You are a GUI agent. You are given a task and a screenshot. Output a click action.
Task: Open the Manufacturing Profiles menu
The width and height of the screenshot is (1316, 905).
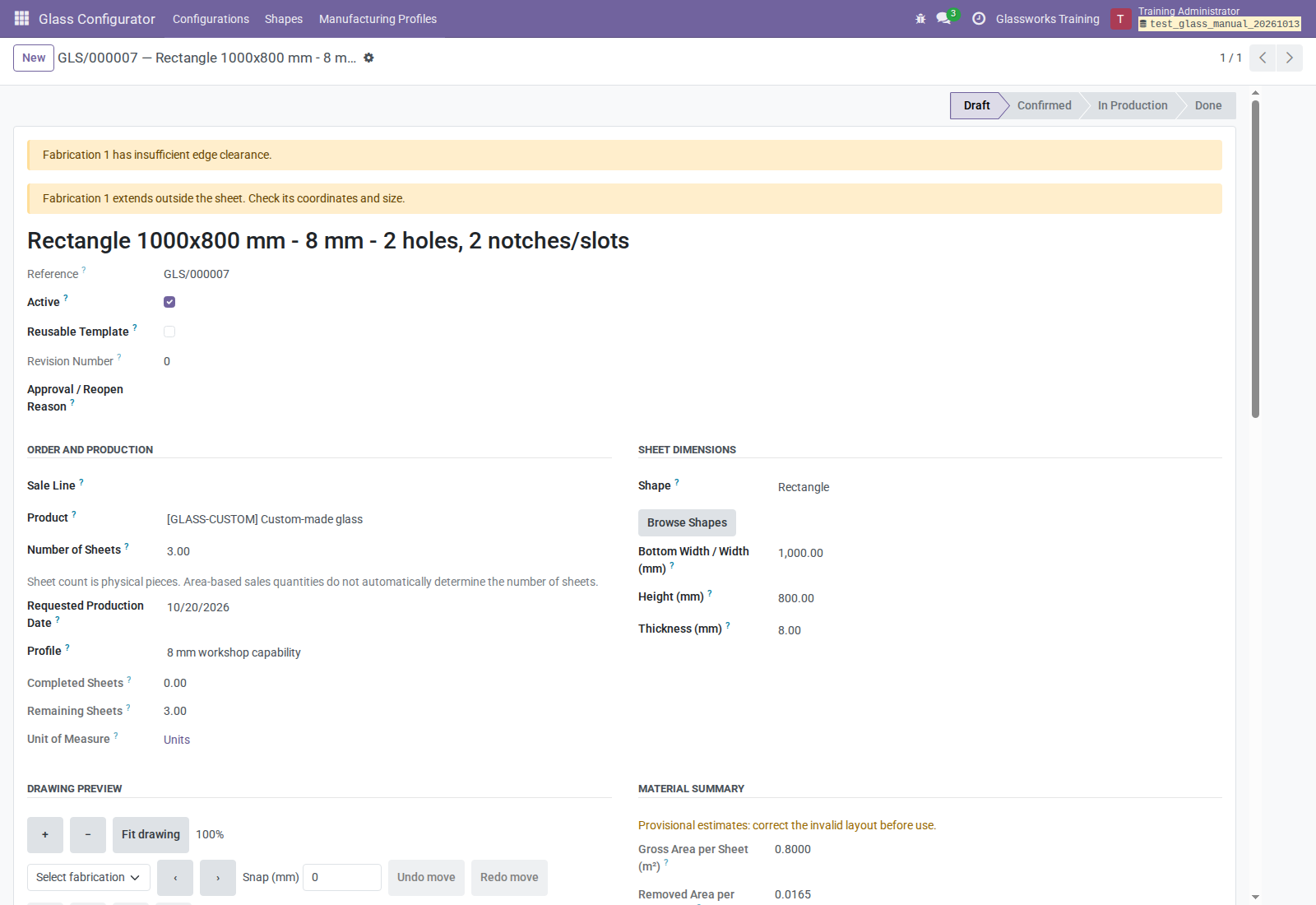(378, 19)
